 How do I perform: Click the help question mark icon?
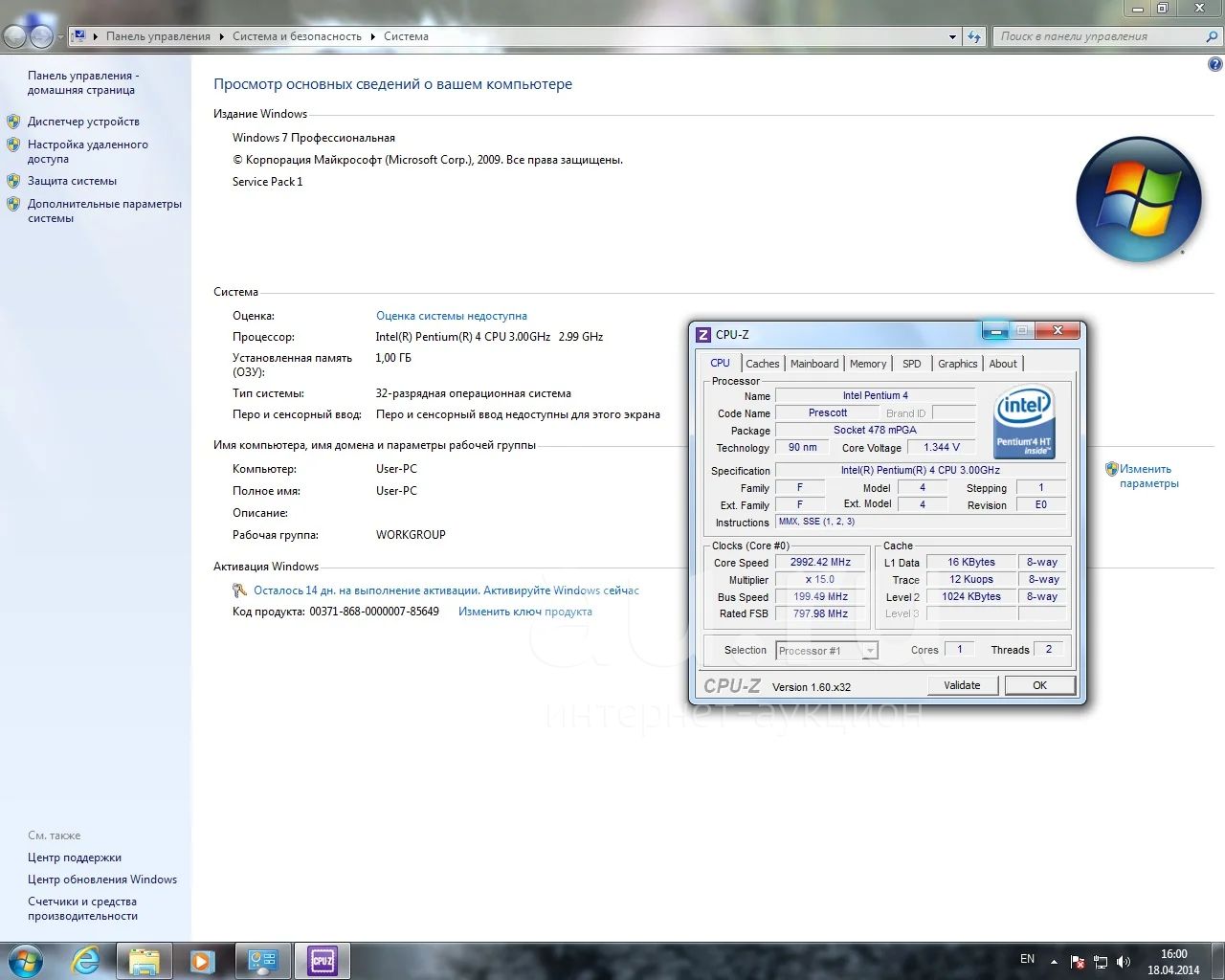(1214, 65)
